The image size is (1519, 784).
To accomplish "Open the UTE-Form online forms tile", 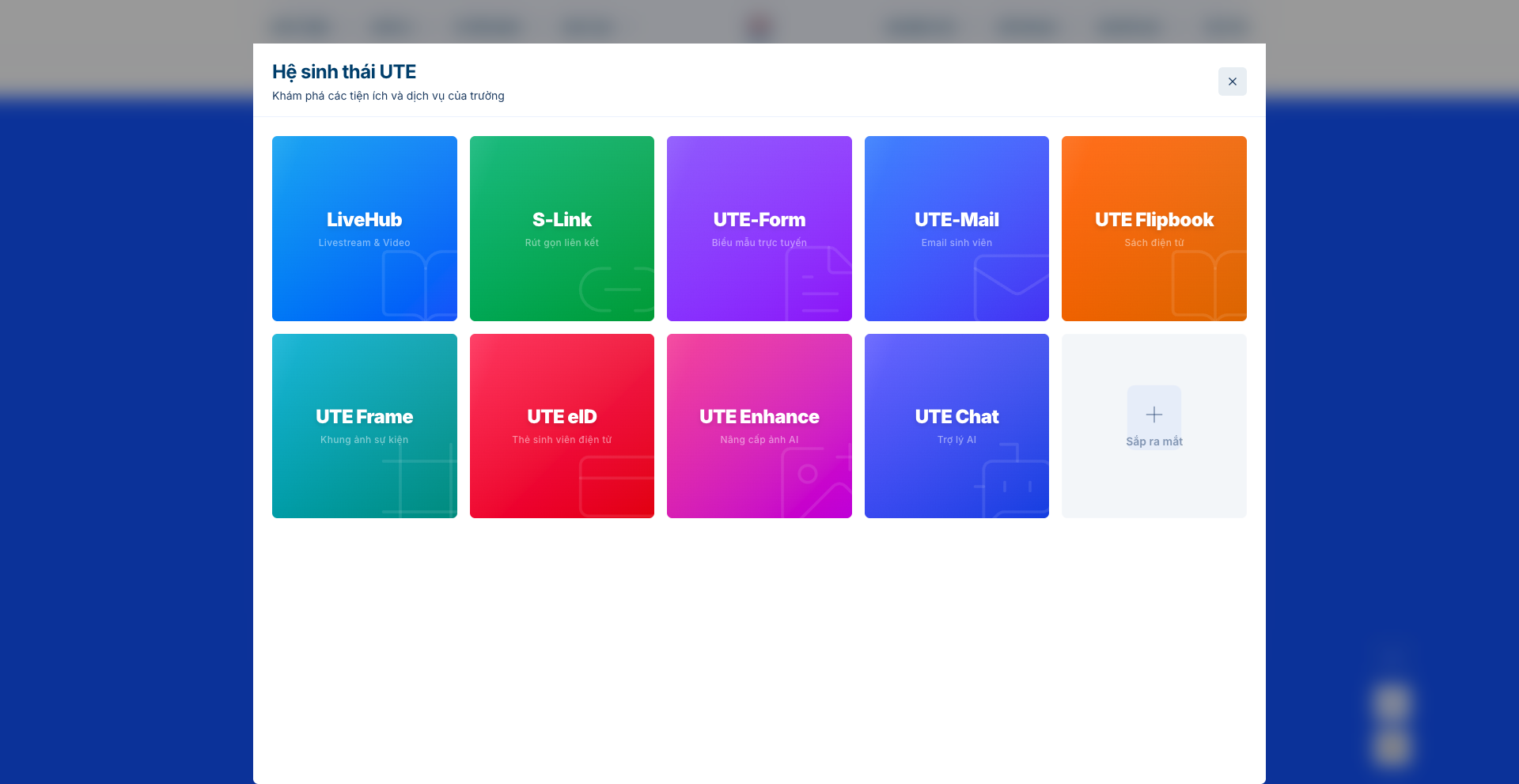I will (x=759, y=228).
